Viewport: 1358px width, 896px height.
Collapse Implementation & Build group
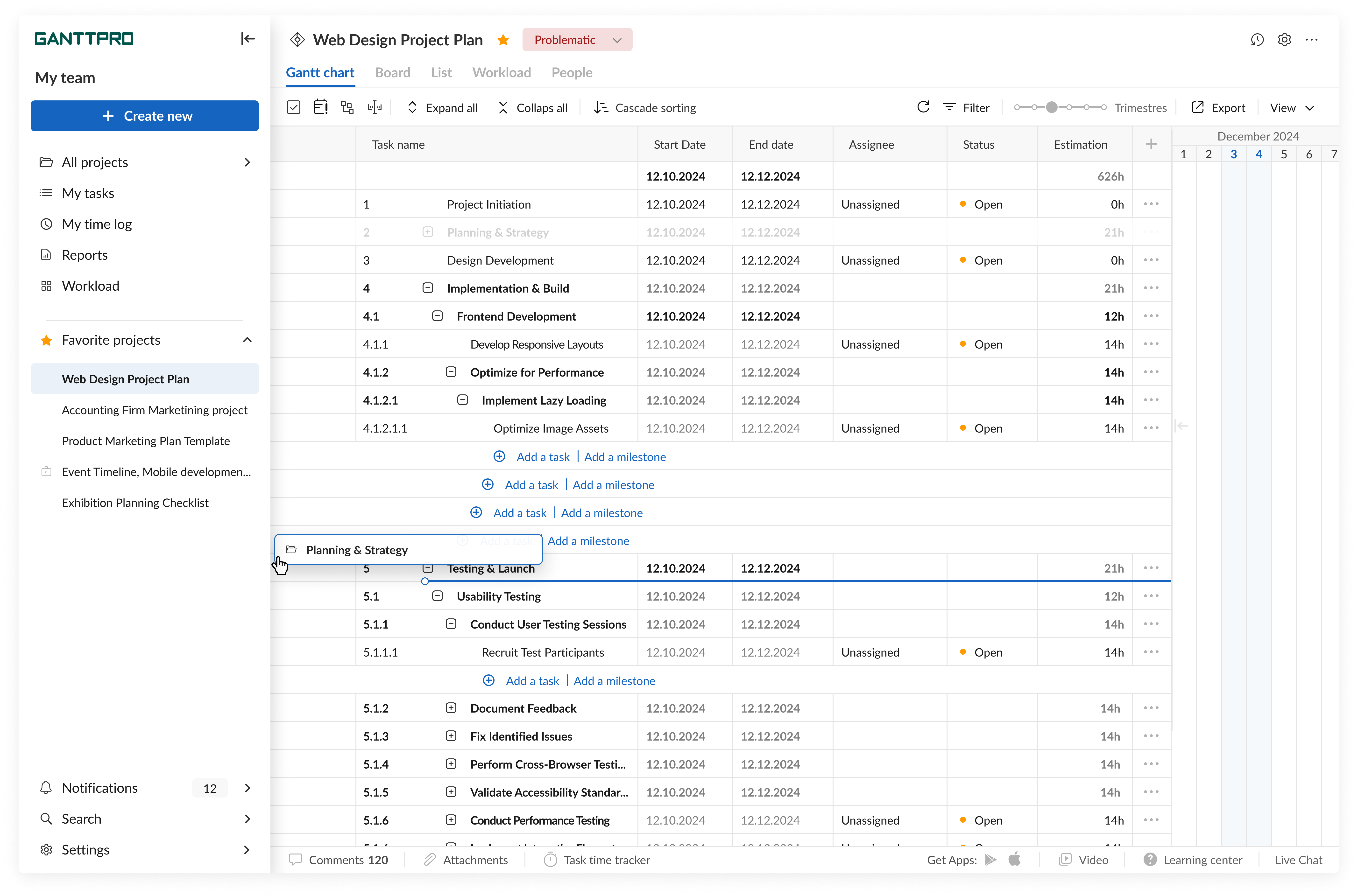point(428,288)
